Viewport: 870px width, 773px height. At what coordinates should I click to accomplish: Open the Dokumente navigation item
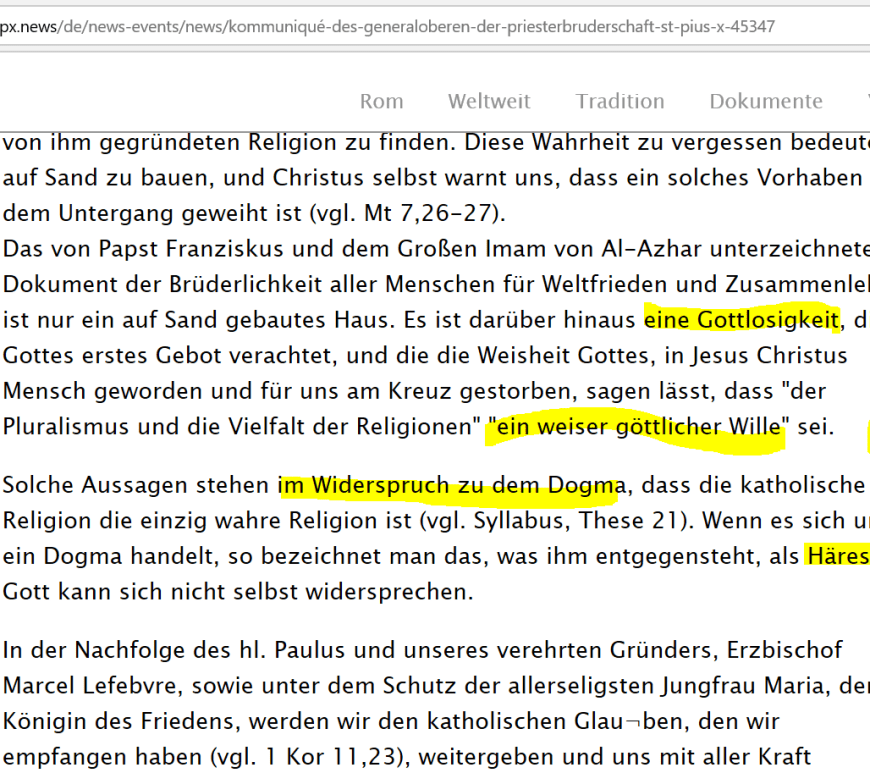coord(766,101)
